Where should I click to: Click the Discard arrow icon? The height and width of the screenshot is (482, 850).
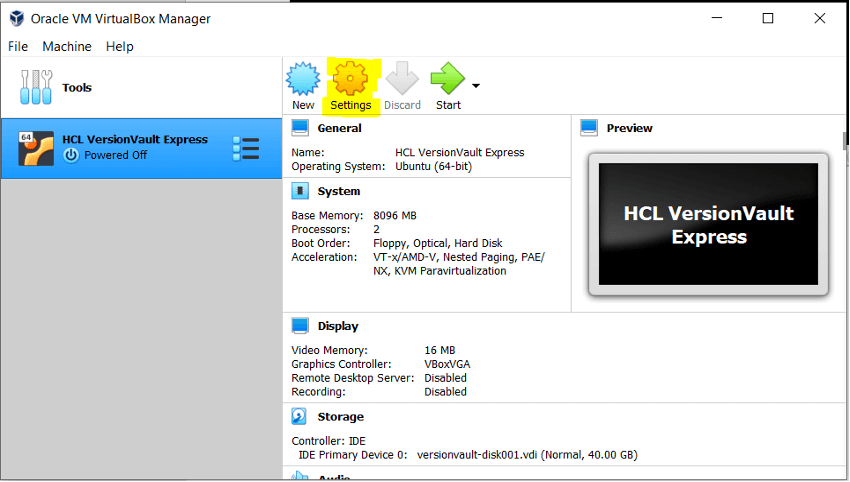(x=402, y=79)
